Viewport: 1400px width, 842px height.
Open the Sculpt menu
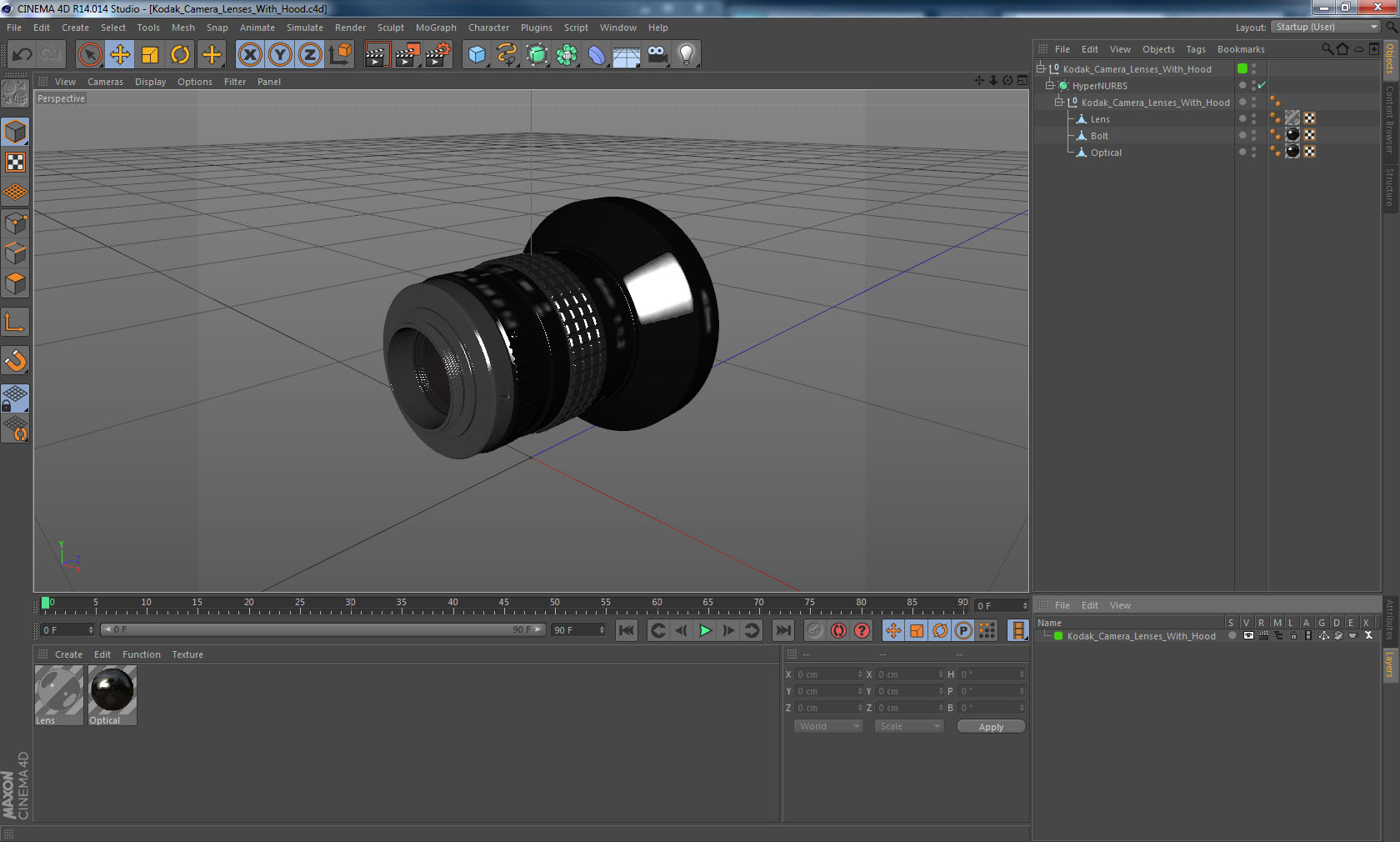click(390, 28)
